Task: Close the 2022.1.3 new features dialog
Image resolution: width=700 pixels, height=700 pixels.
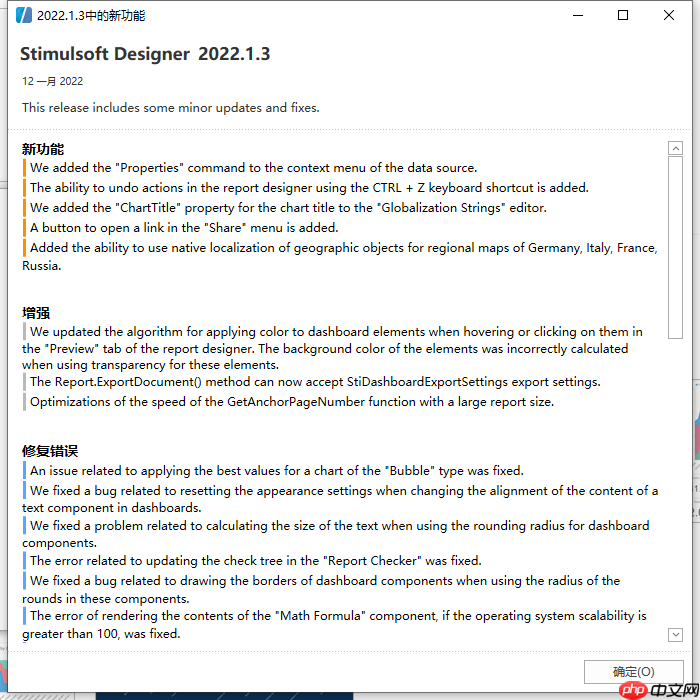Action: [x=668, y=15]
